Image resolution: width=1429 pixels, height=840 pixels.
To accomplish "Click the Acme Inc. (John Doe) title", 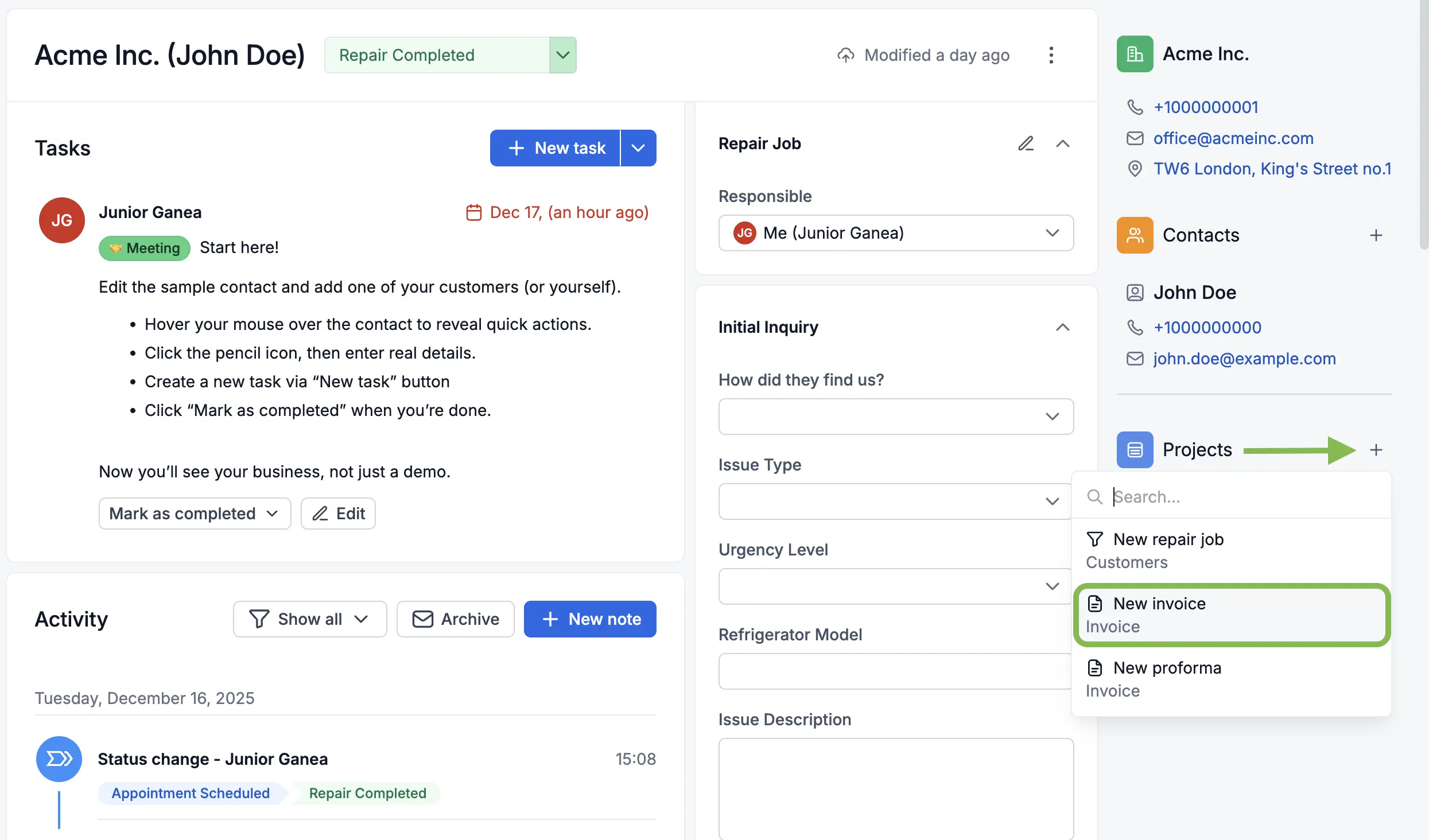I will click(x=170, y=55).
